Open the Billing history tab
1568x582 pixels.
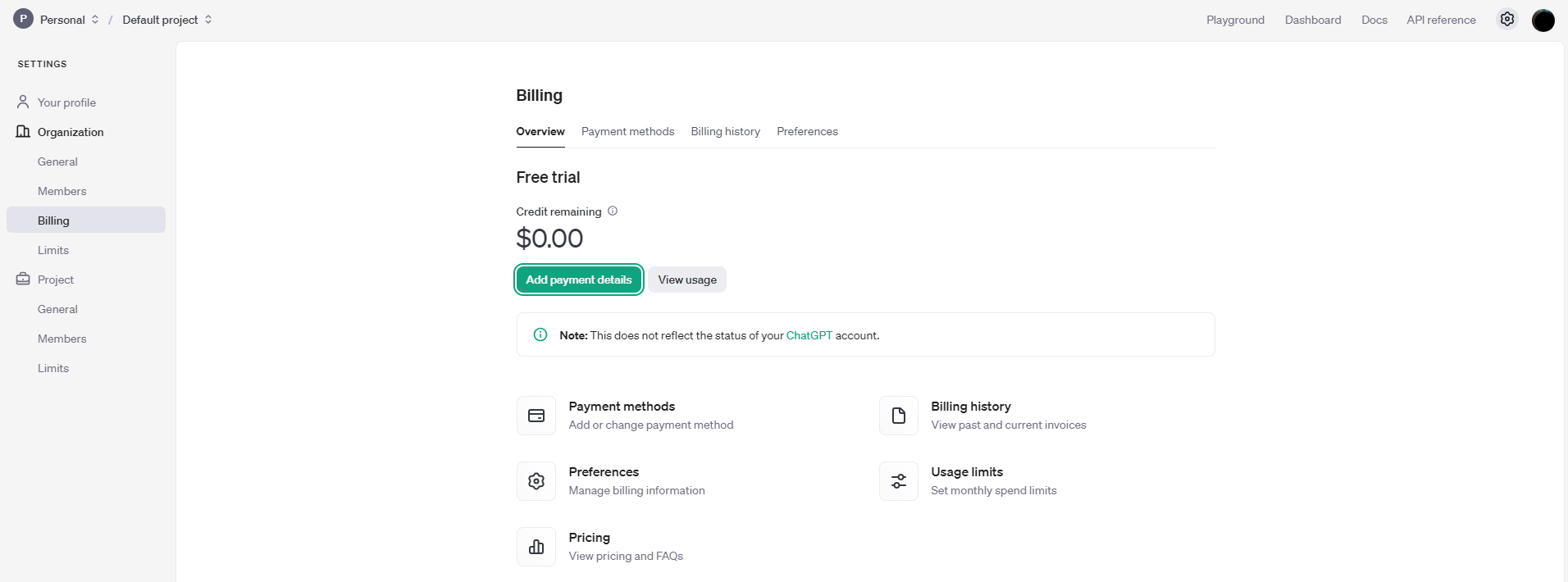pos(725,131)
